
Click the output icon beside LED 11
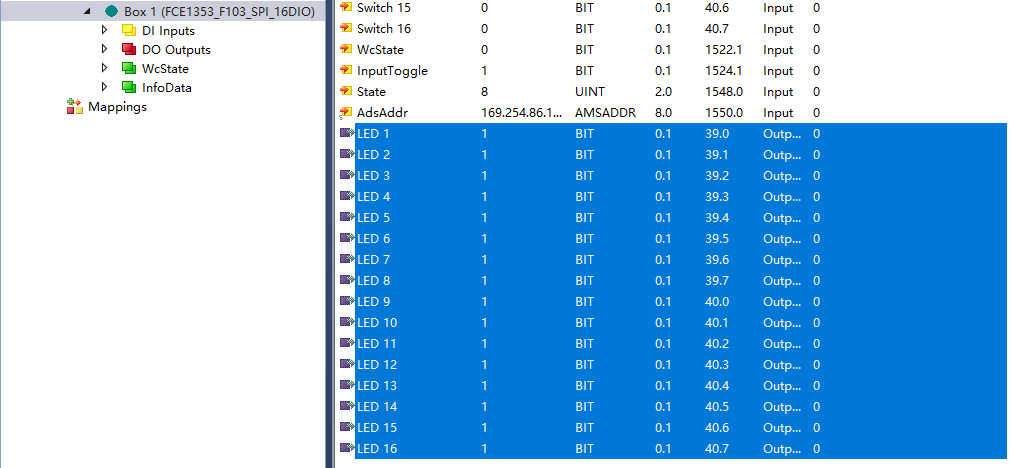coord(347,343)
